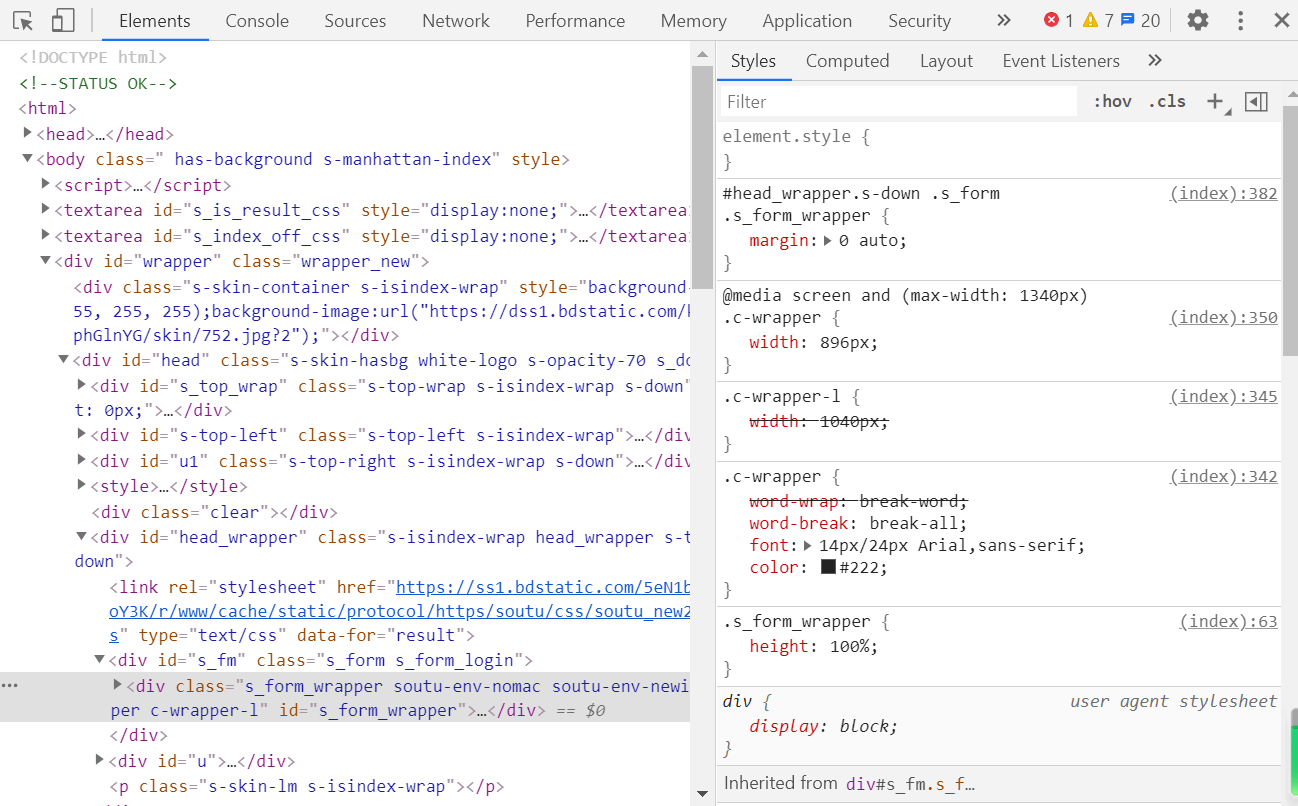Open the #222 color swatch picker
Image resolution: width=1298 pixels, height=806 pixels.
[x=828, y=567]
